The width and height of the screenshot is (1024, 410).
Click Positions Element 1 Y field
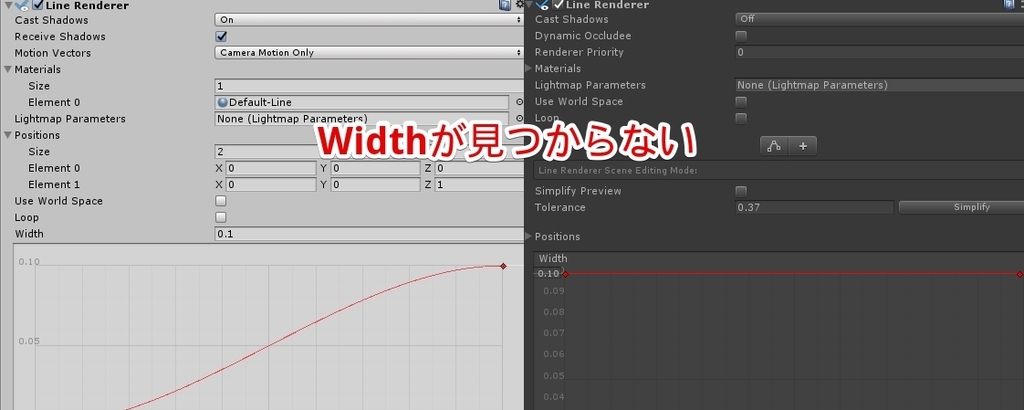click(x=375, y=185)
